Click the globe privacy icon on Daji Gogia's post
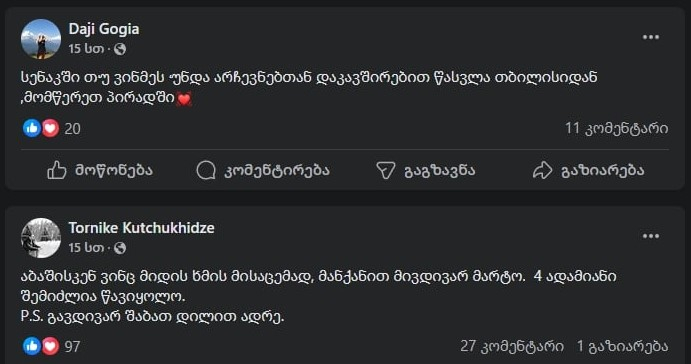This screenshot has width=691, height=364. pyautogui.click(x=120, y=49)
